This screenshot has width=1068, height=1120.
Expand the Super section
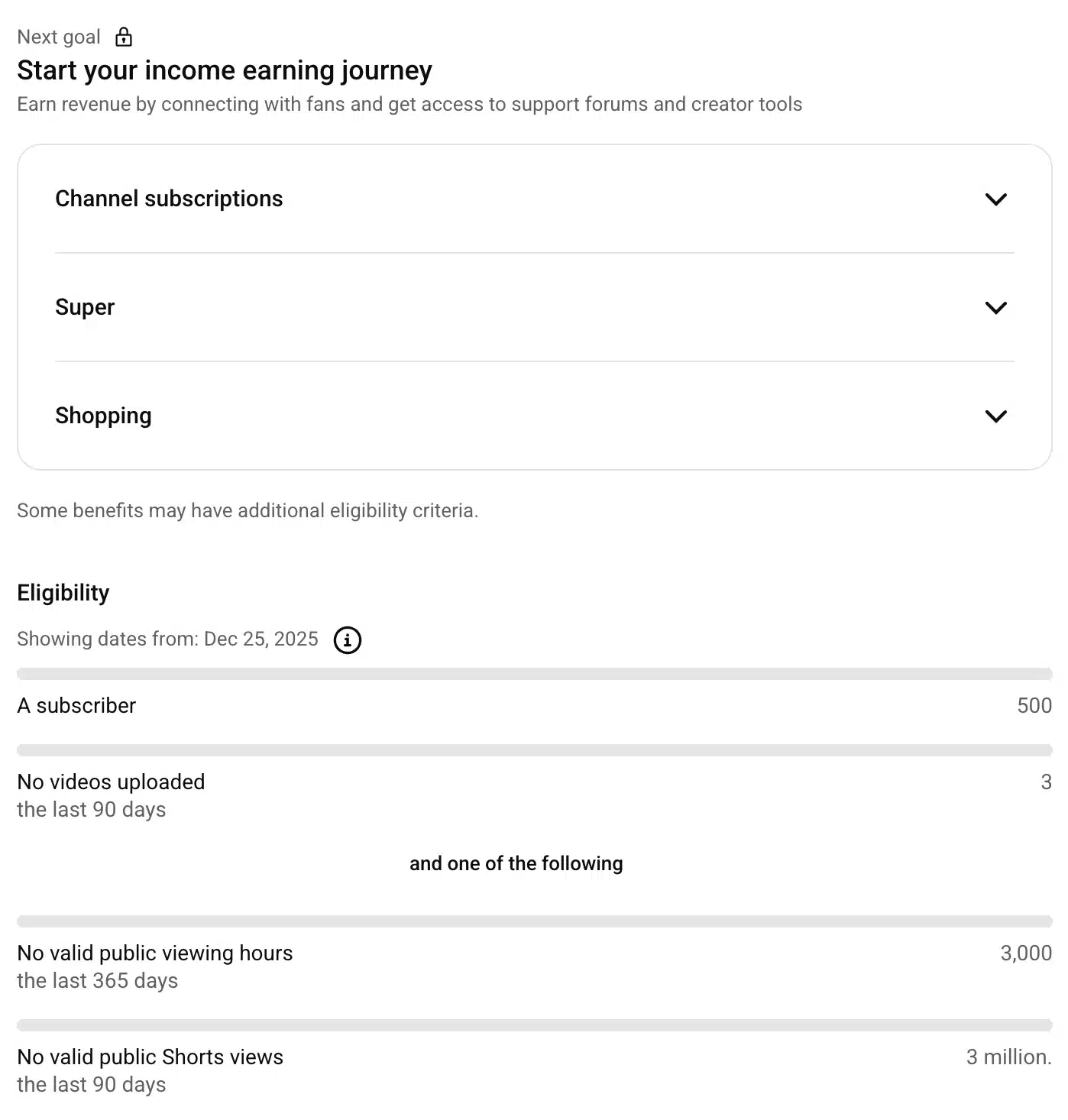[x=84, y=307]
